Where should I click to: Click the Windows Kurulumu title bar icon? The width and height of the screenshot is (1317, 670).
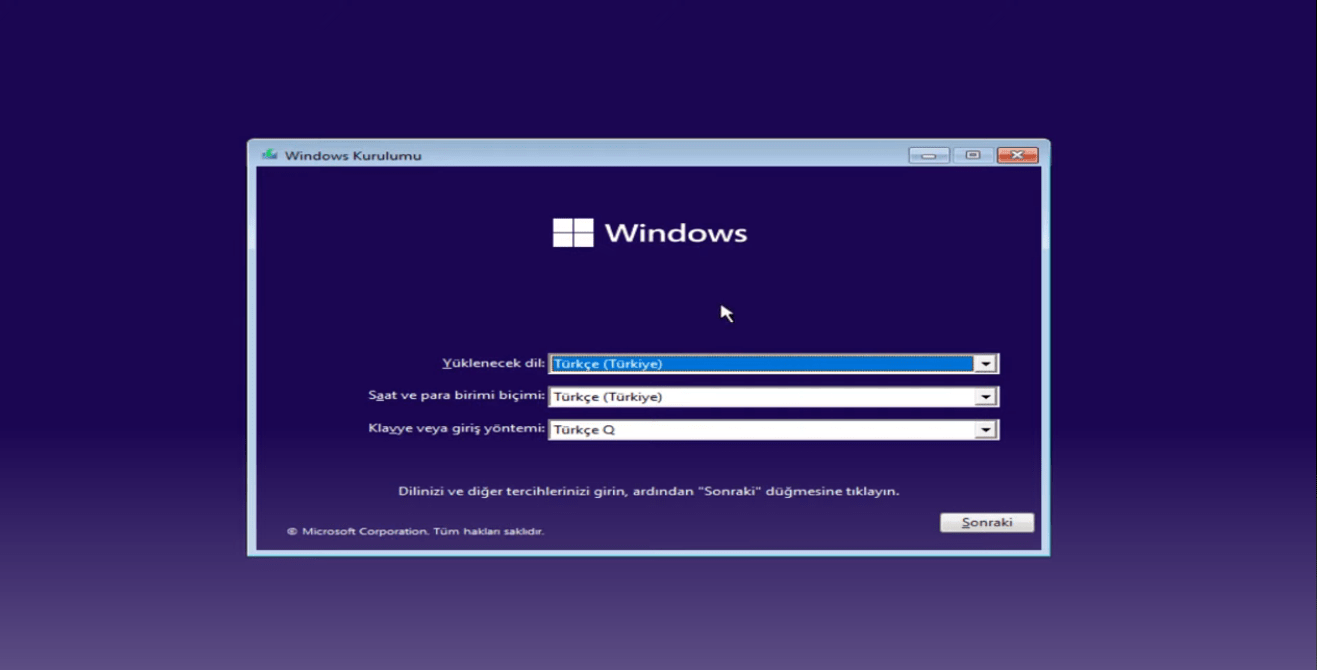click(x=269, y=155)
